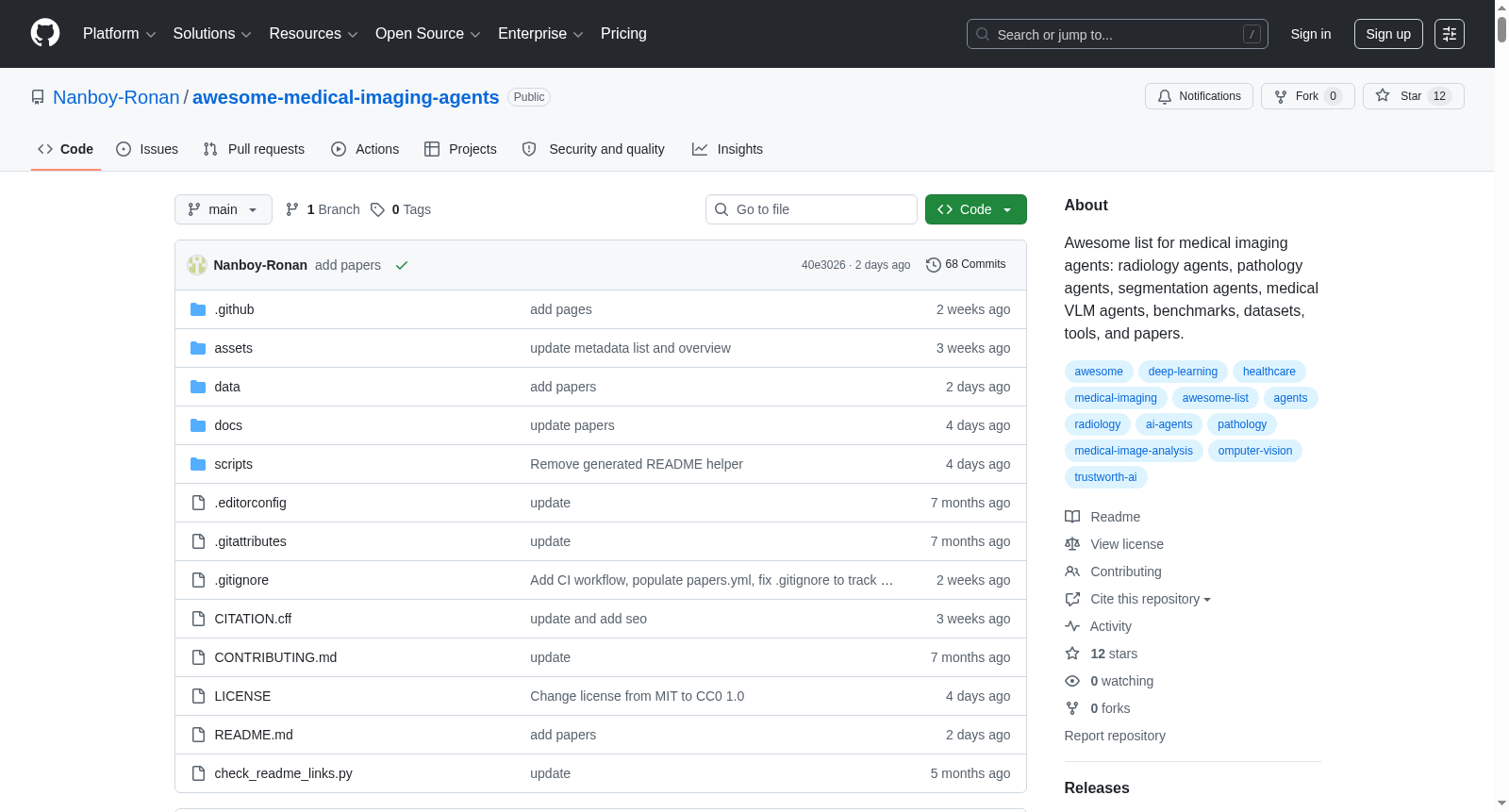
Task: Select the scripts folder icon
Action: (x=198, y=464)
